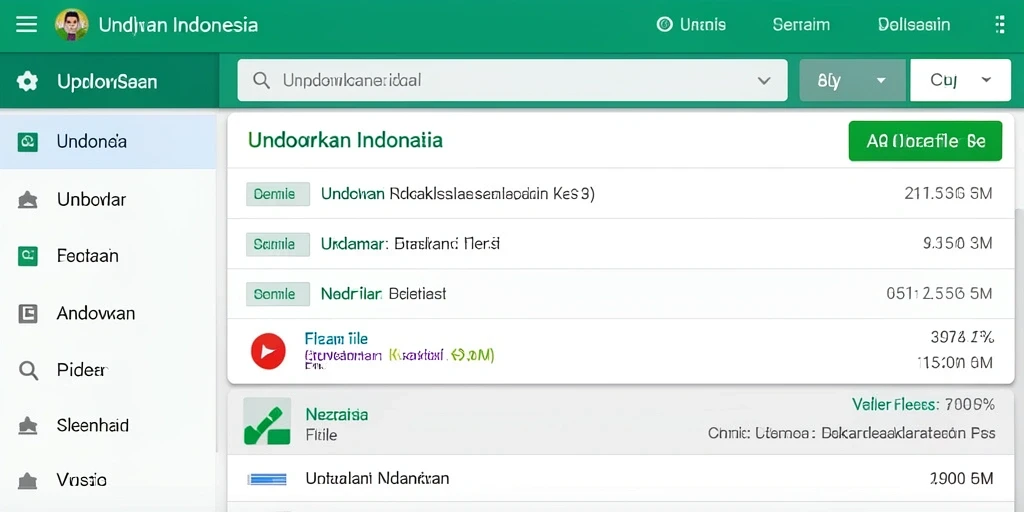The width and height of the screenshot is (1024, 512).
Task: Select Vosio in the sidebar
Action: (x=108, y=481)
